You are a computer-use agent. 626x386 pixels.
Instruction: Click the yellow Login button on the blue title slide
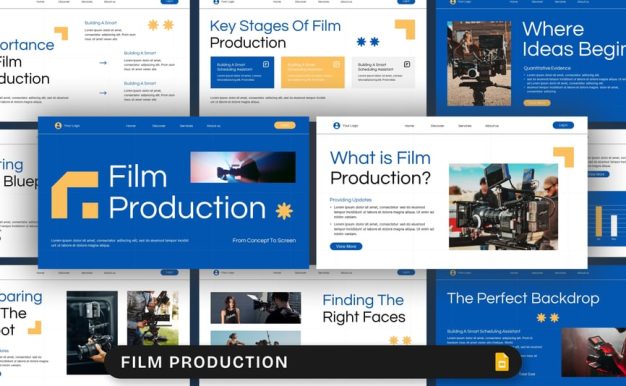point(285,125)
